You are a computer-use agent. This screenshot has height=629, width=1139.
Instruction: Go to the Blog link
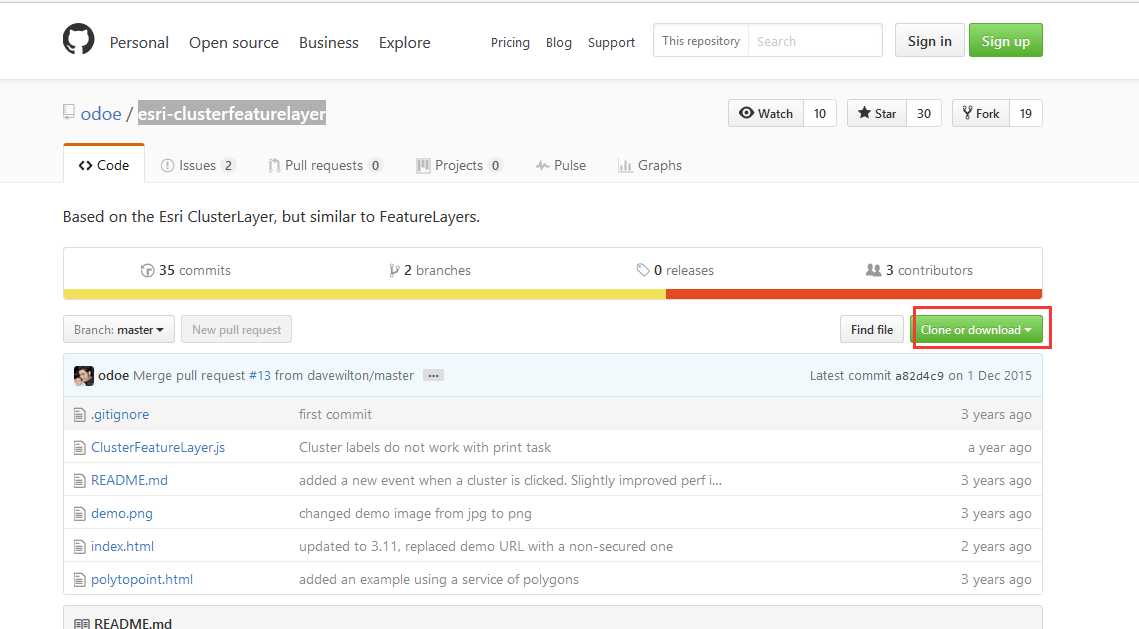pos(559,42)
